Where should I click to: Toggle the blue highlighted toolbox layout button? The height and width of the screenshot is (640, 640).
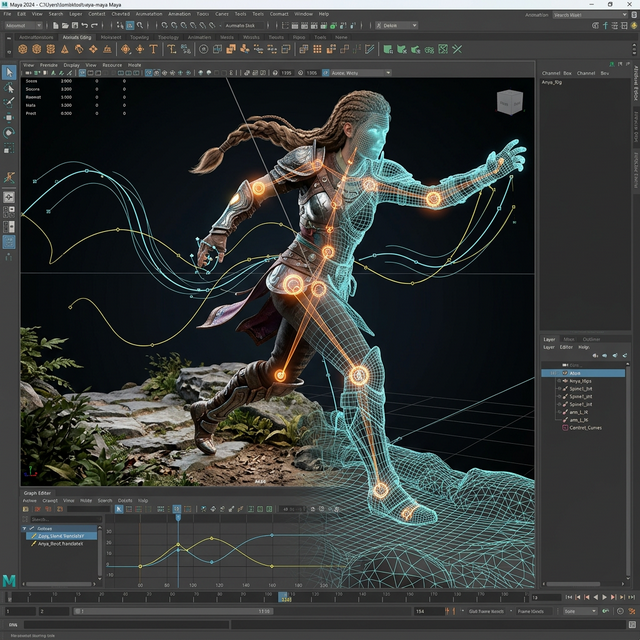pyautogui.click(x=9, y=242)
